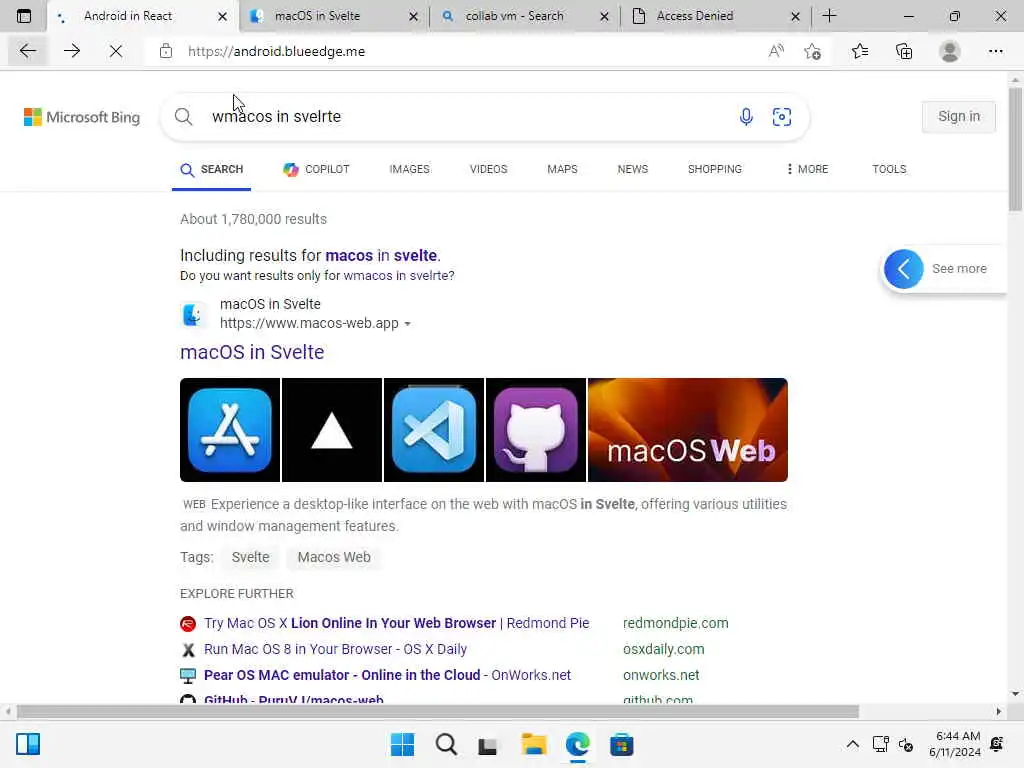Screen dimensions: 1024x768
Task: Open tab actions menu icon
Action: click(24, 16)
